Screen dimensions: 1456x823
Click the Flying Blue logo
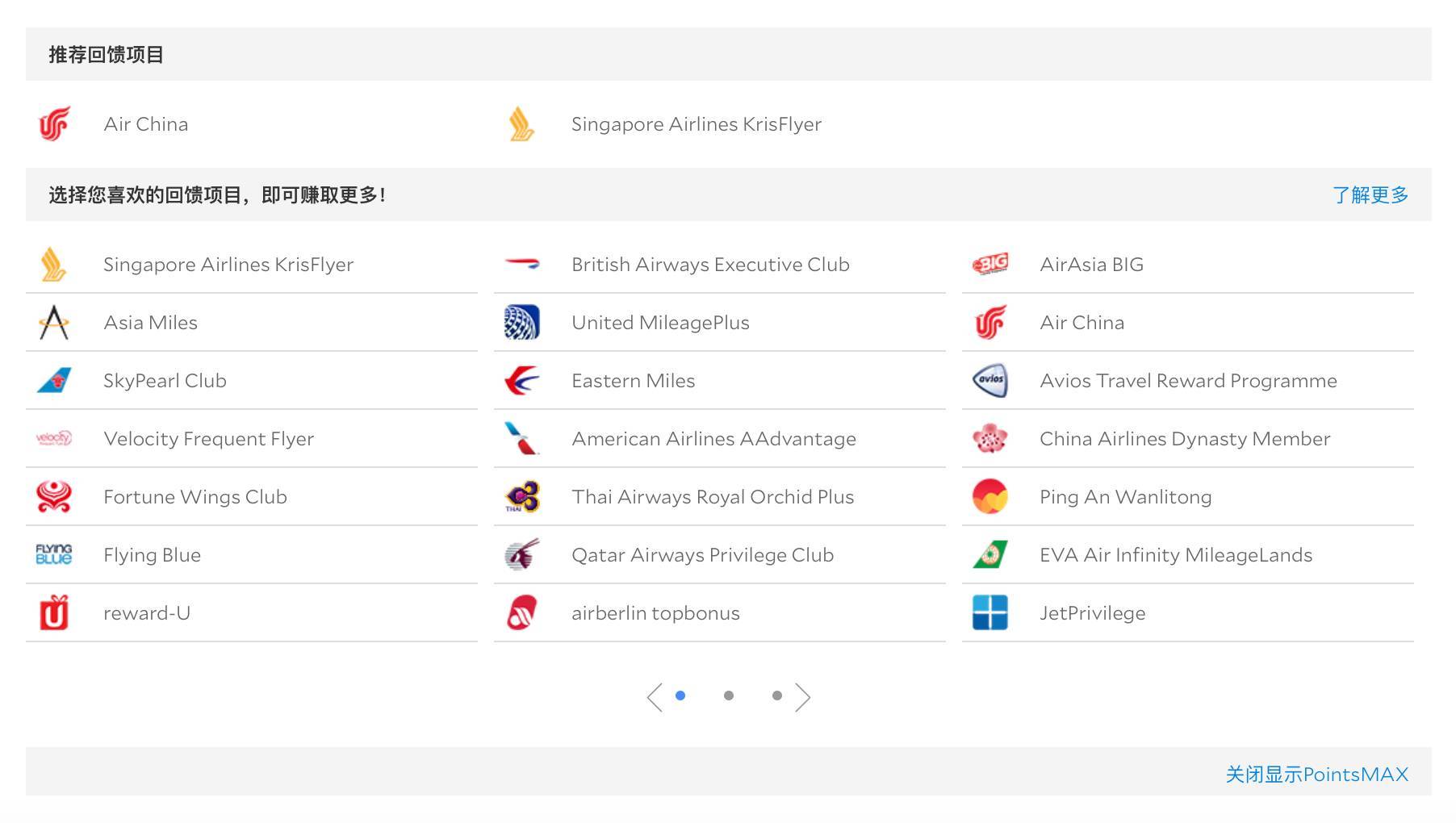(54, 555)
